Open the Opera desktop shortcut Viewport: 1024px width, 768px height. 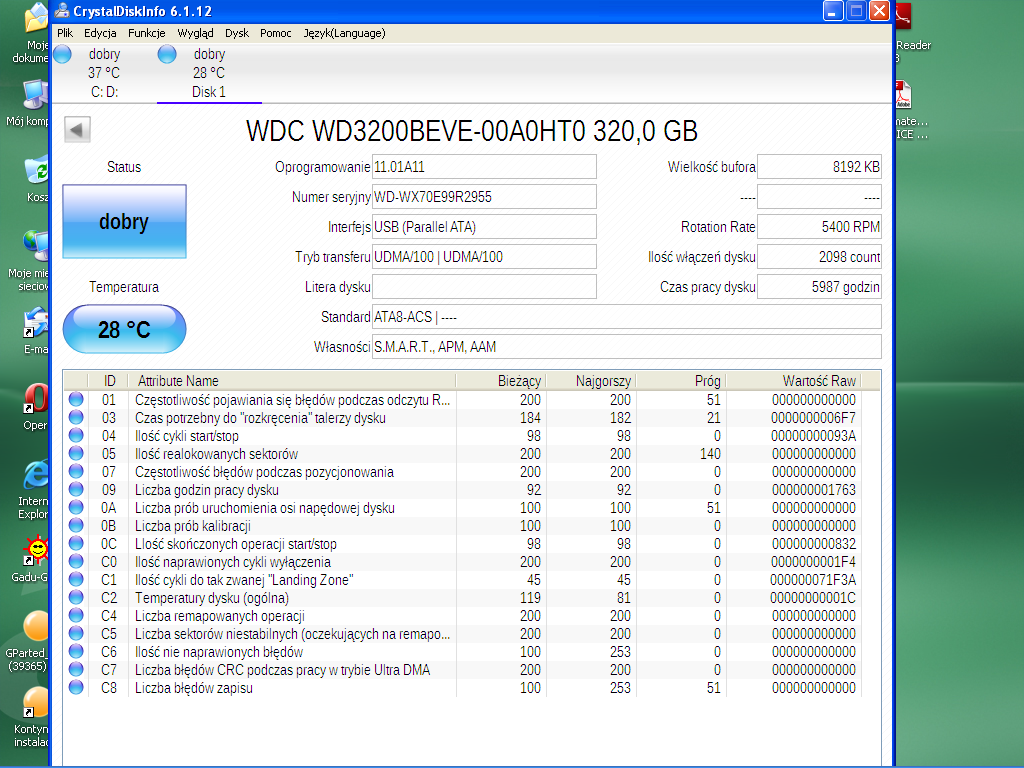[34, 407]
